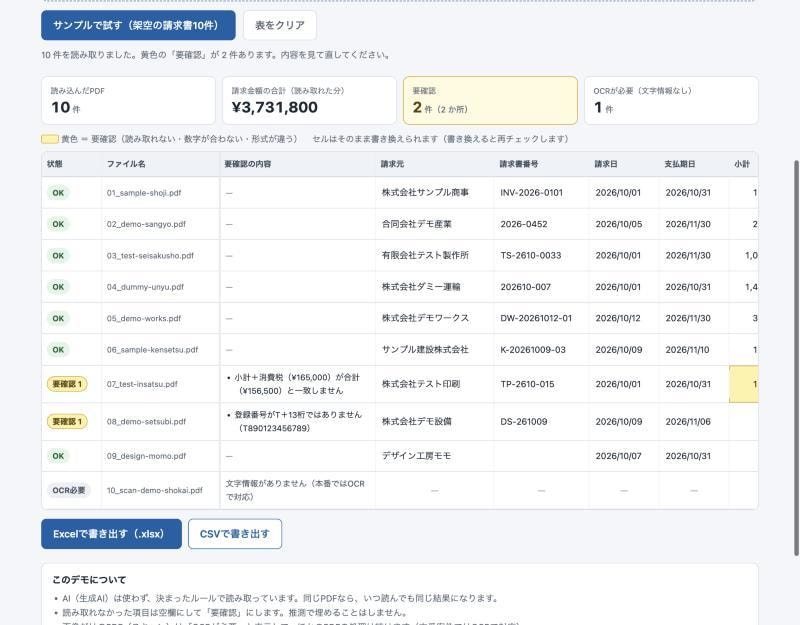Click the yellow 要確認 legend swatch
The width and height of the screenshot is (800, 625).
50,139
